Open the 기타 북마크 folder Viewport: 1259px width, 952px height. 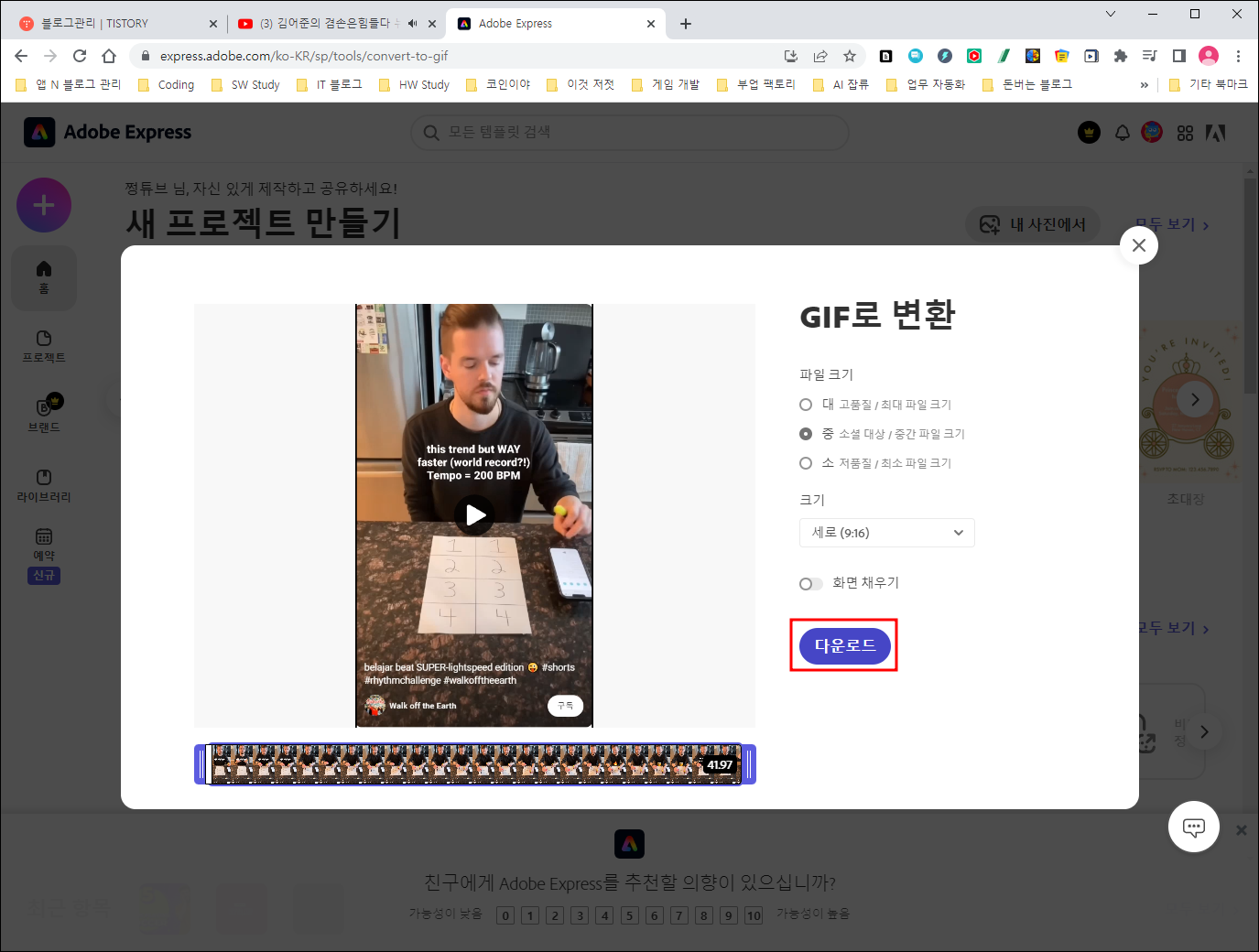tap(1209, 84)
